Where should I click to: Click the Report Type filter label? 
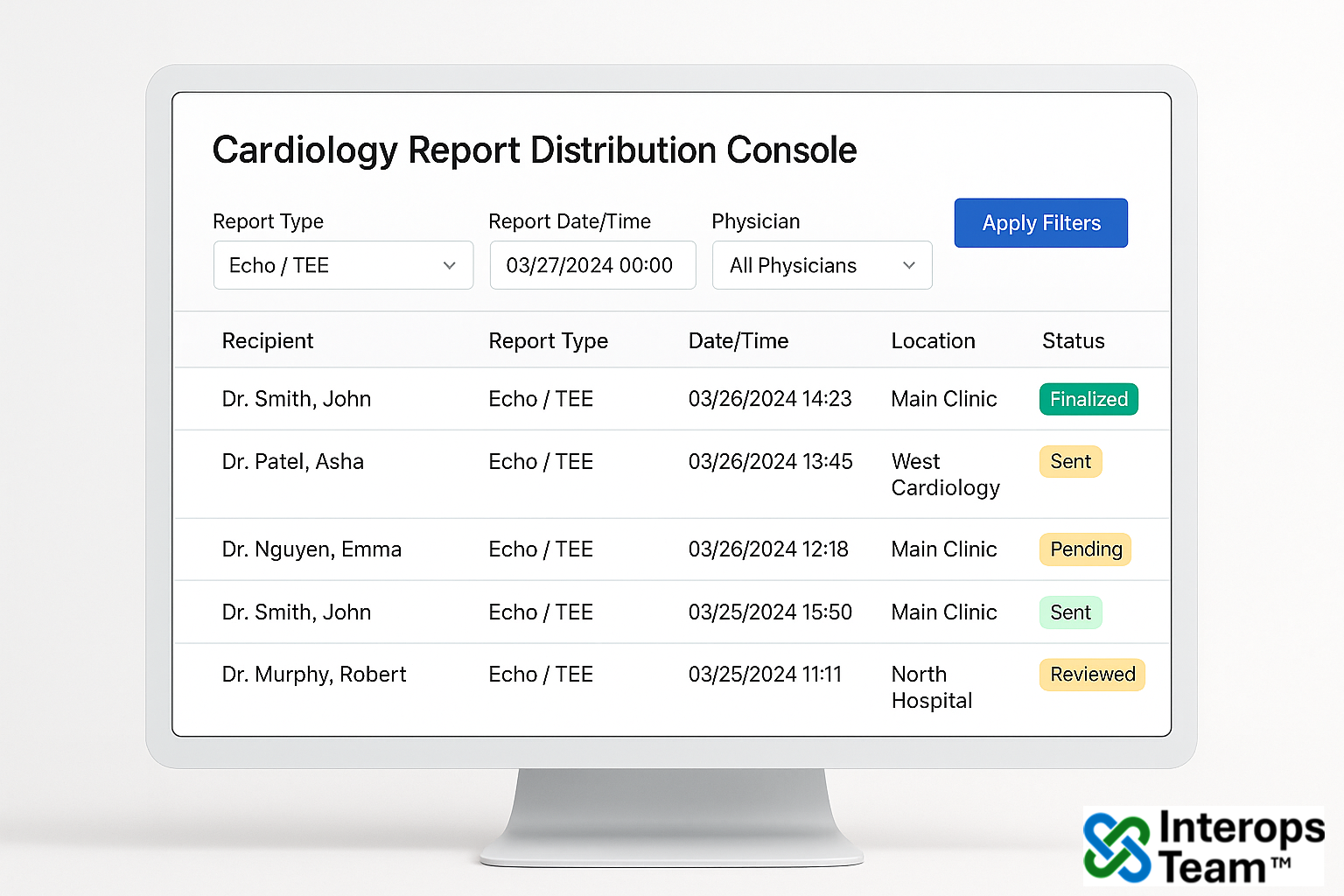click(x=269, y=222)
